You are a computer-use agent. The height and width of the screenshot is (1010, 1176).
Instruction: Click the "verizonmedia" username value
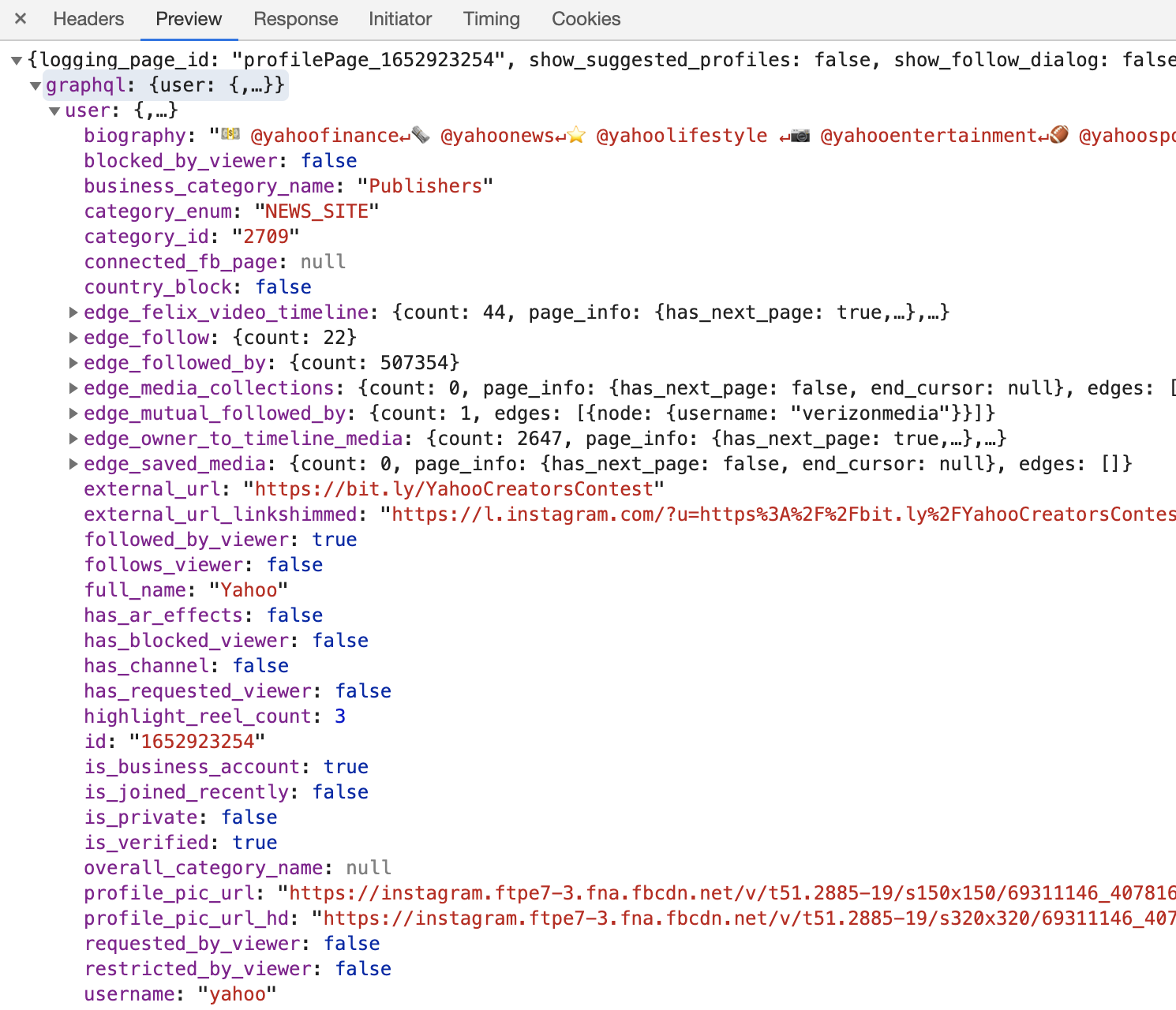871,413
